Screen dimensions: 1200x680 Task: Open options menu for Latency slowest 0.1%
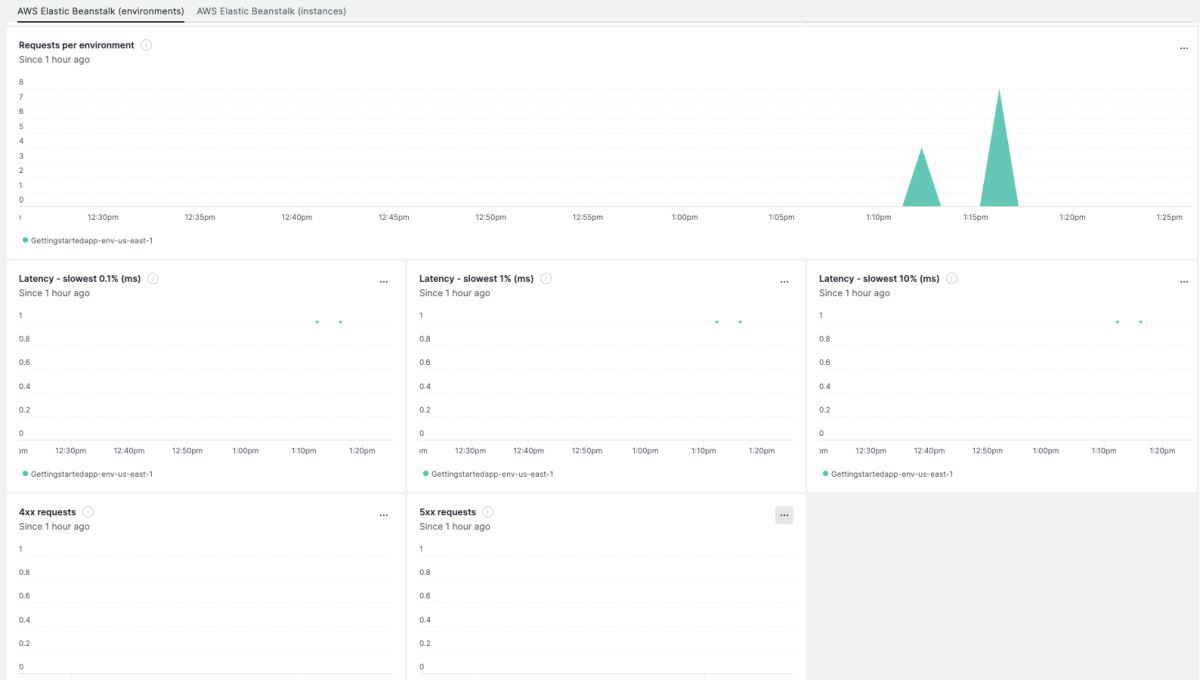[384, 282]
